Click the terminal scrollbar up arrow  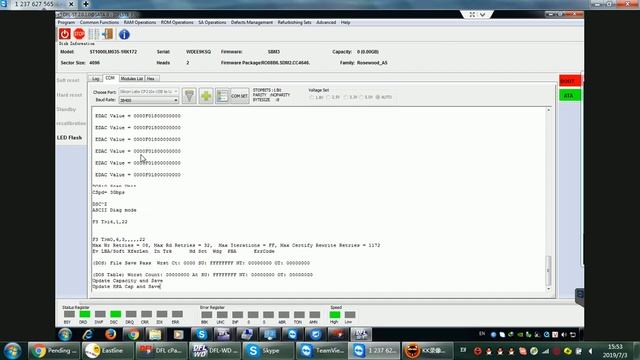pos(548,110)
